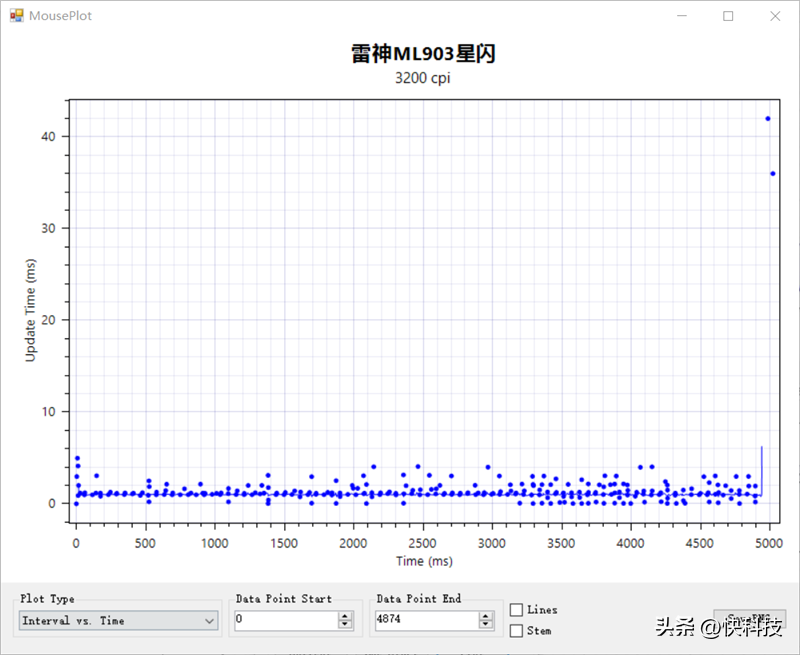Click the y-axis tick label "10"
This screenshot has width=800, height=655.
pyautogui.click(x=48, y=412)
